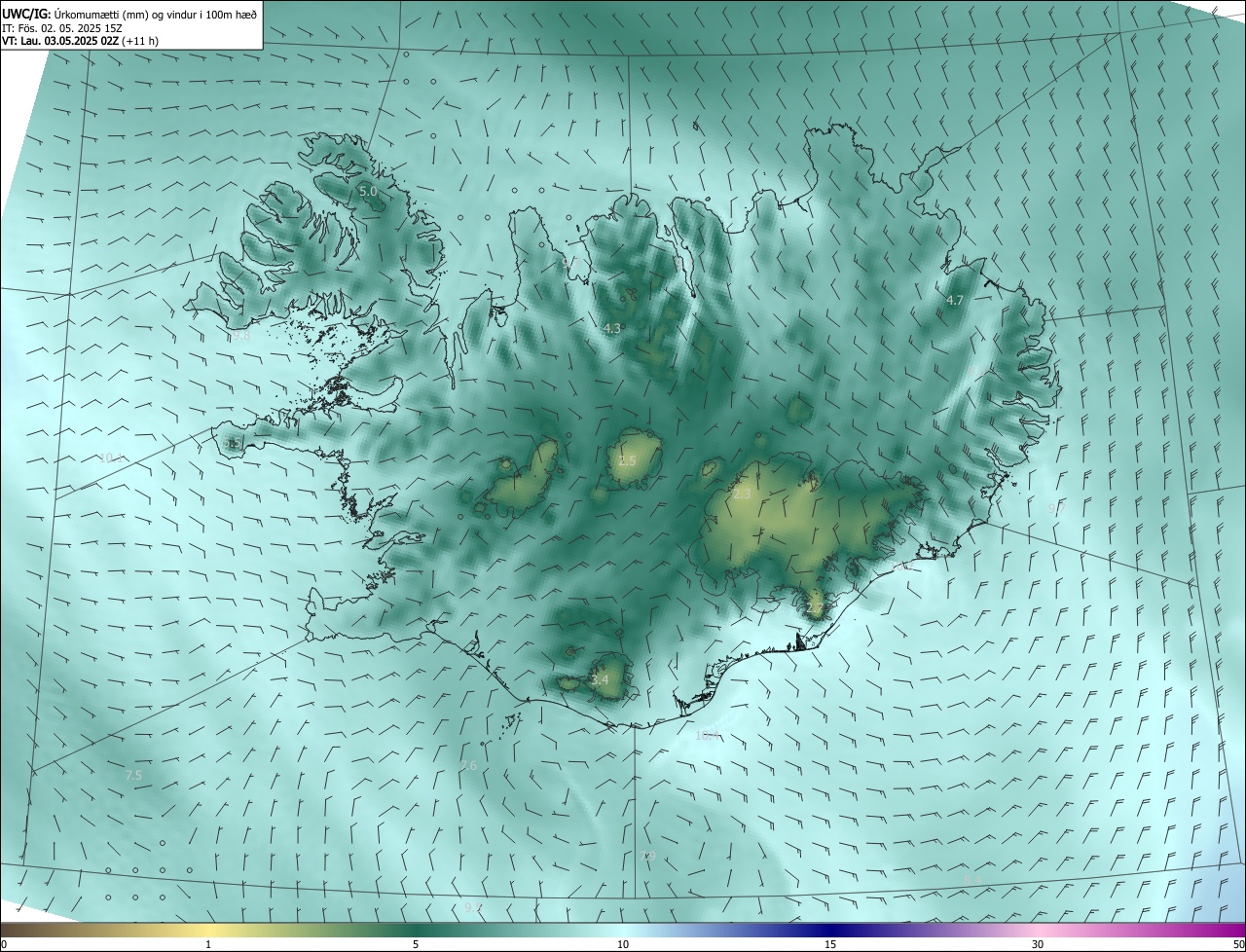The height and width of the screenshot is (952, 1246).
Task: Click the 3.4 value on the southern glacier
Action: coord(600,679)
